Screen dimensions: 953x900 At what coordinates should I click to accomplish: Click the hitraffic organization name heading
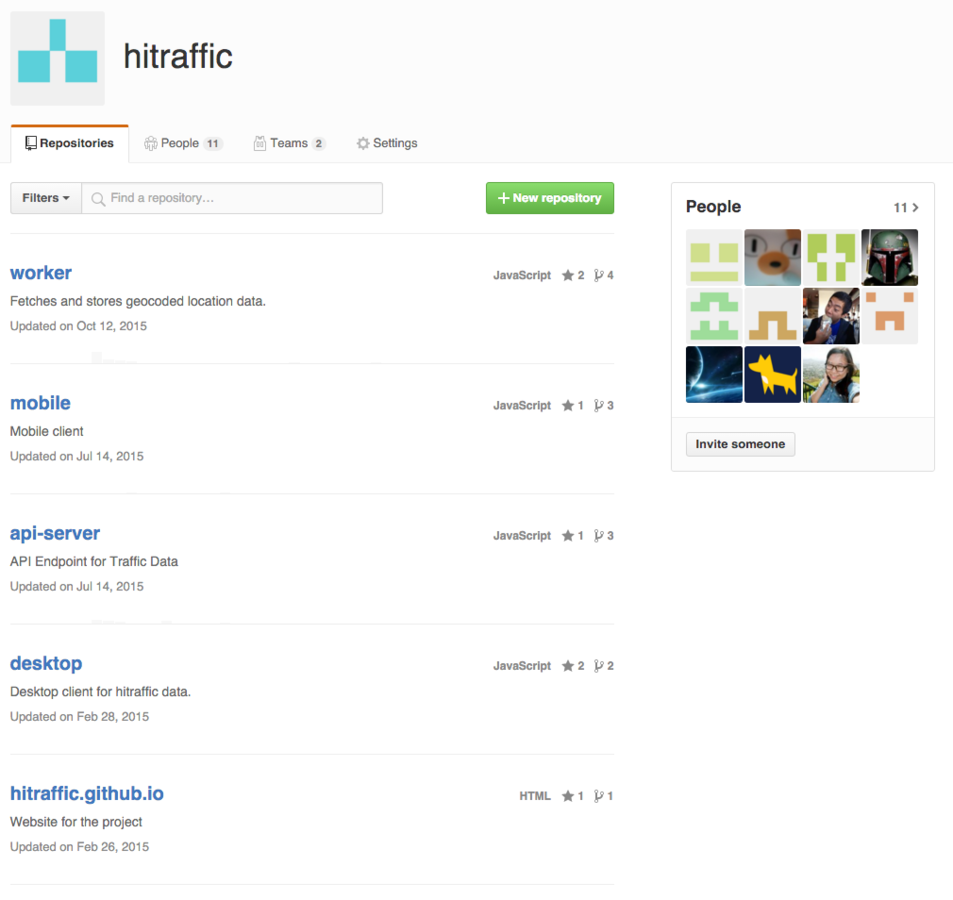(178, 57)
